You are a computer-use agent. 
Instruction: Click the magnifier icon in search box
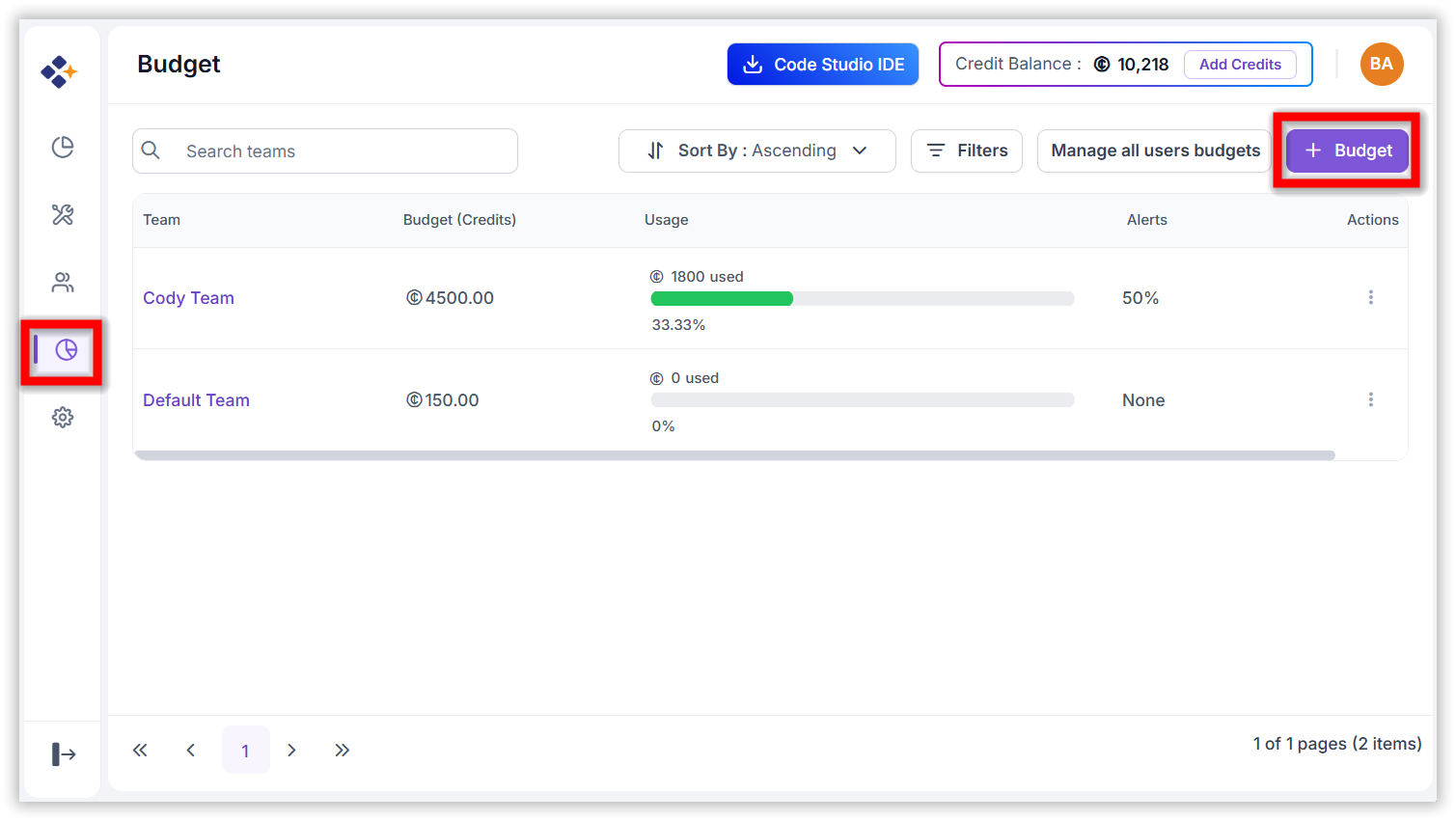pyautogui.click(x=151, y=151)
